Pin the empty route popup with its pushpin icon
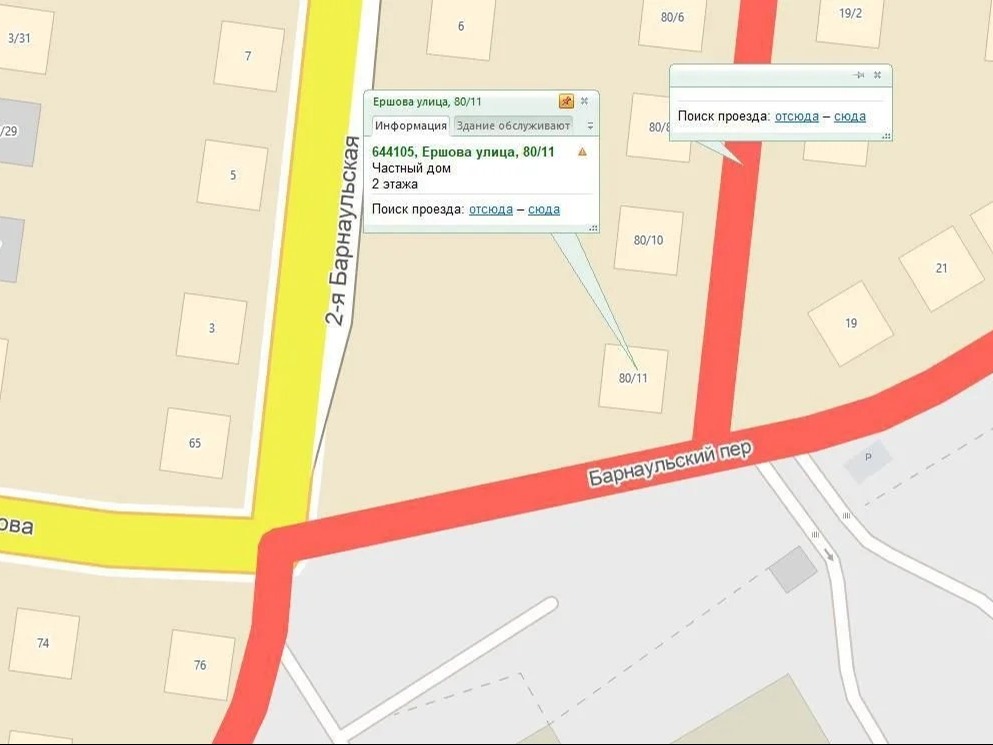 coord(859,75)
